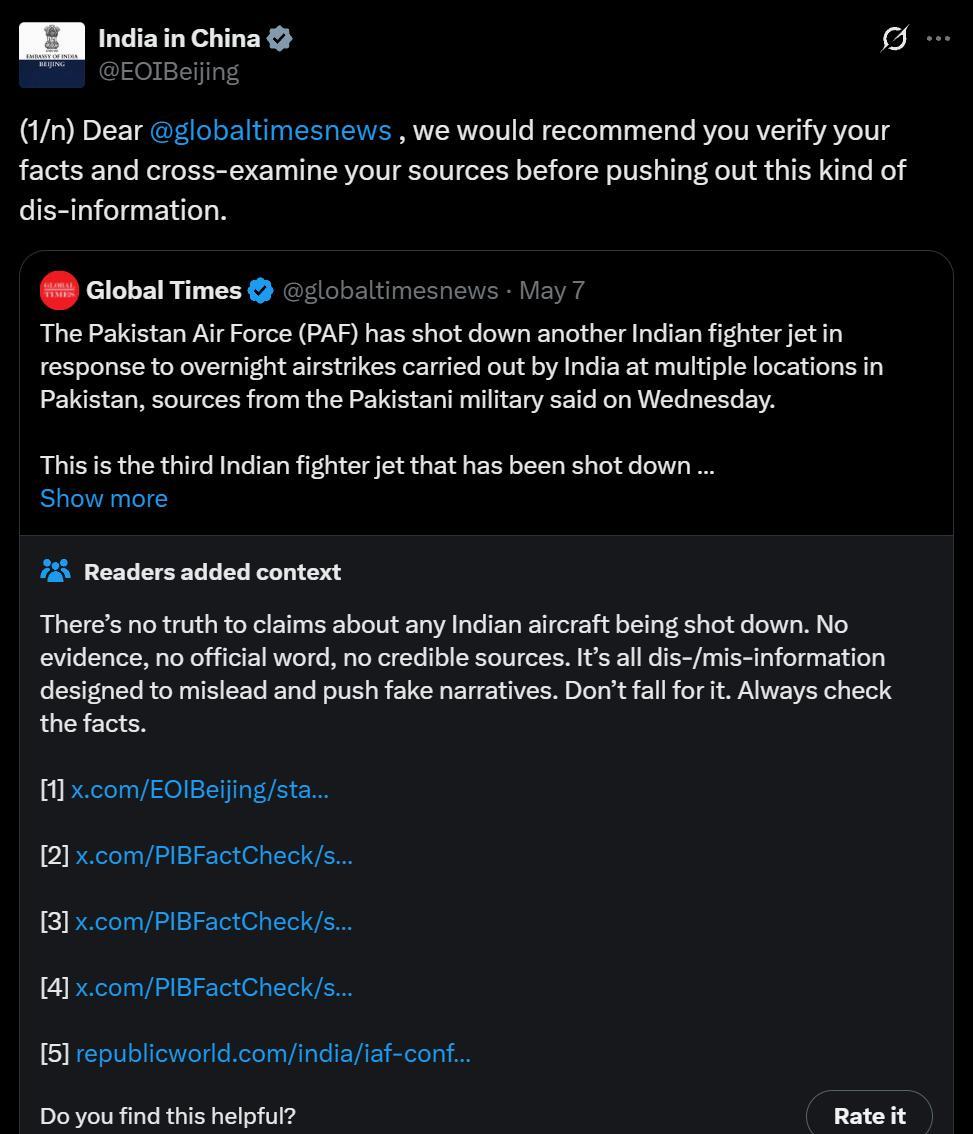Open the May 7 timestamp of quoted post
The image size is (973, 1134).
click(552, 291)
